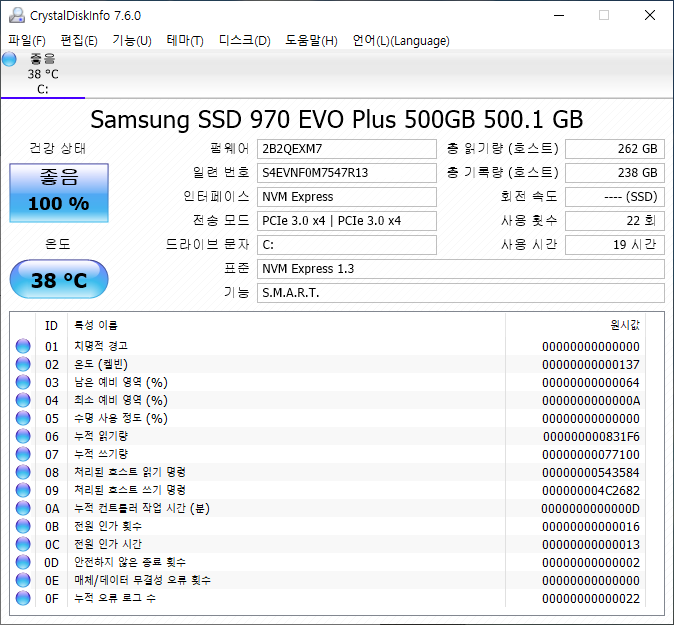Click raw value 000000004C2682
Screen dimensions: 674x625
(x=591, y=490)
